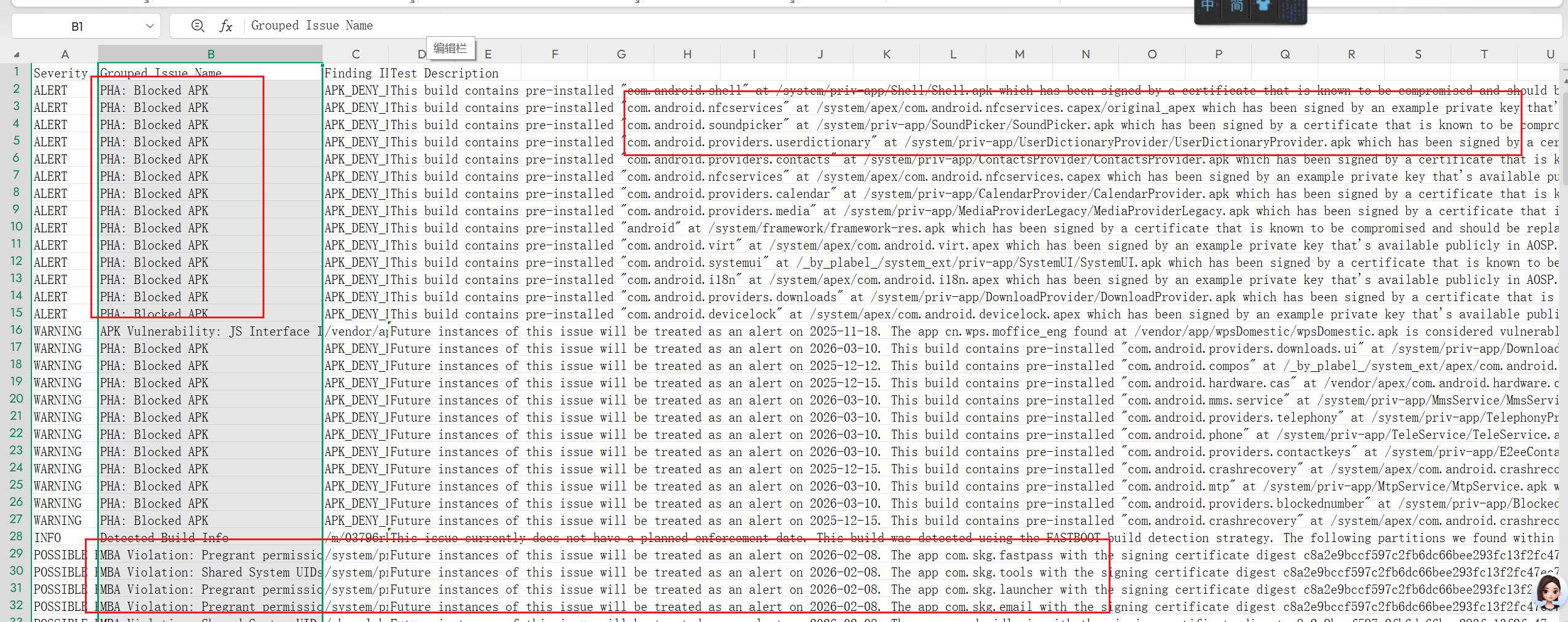
Task: Select row 1 header
Action: pyautogui.click(x=17, y=72)
